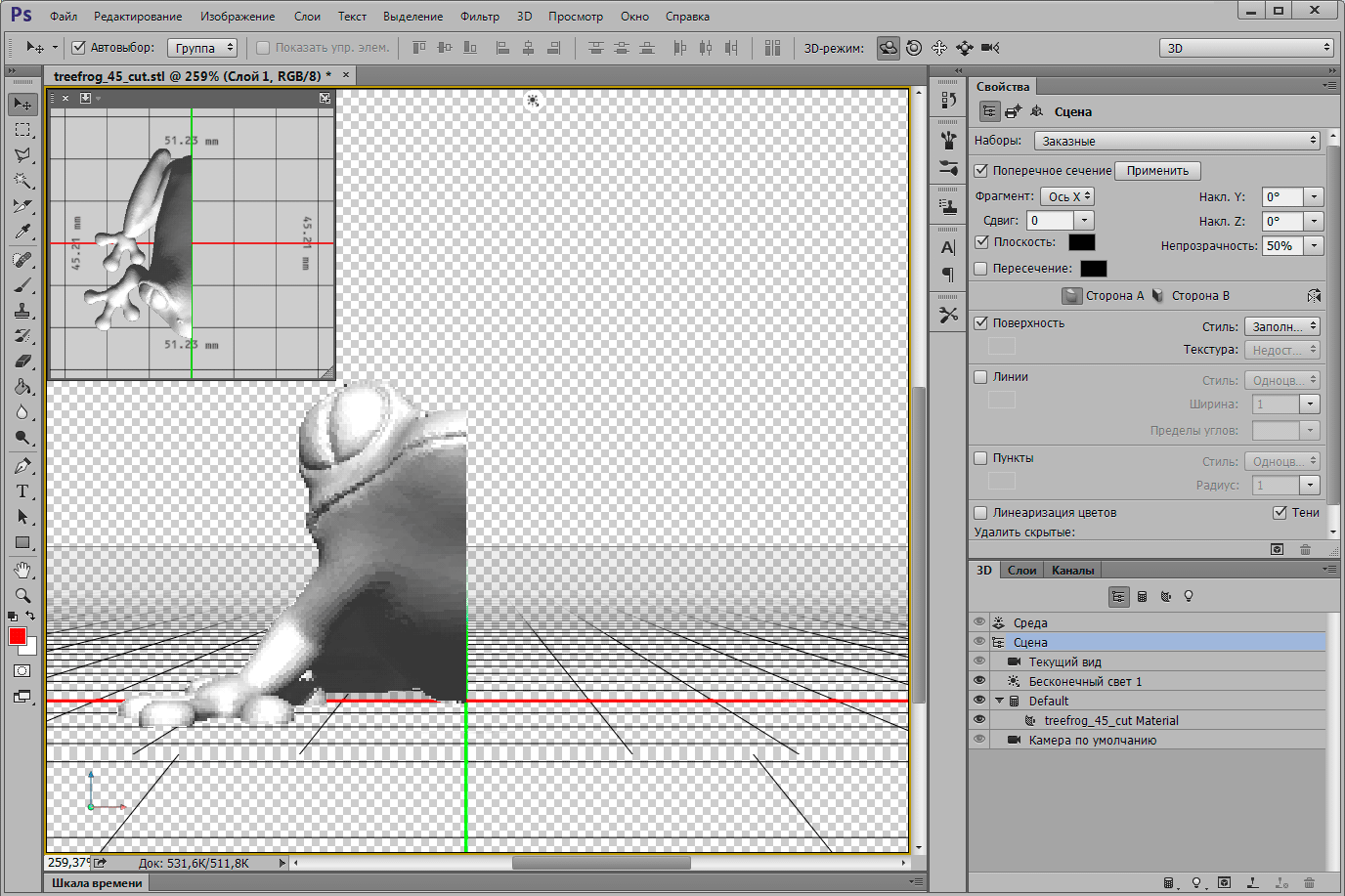Select the Rectangular Marquee tool

[x=22, y=130]
